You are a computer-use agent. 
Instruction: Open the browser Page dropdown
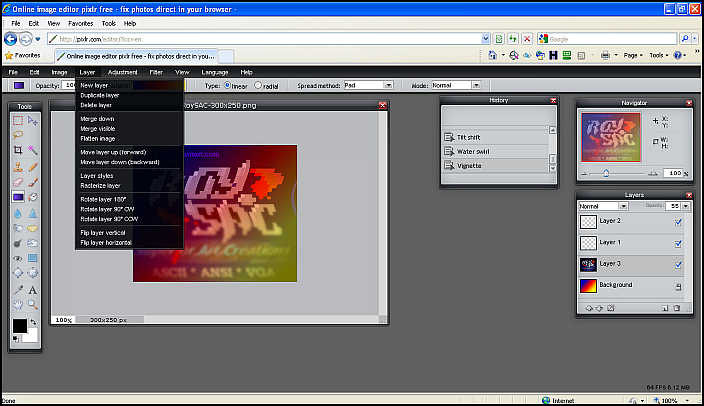click(633, 55)
